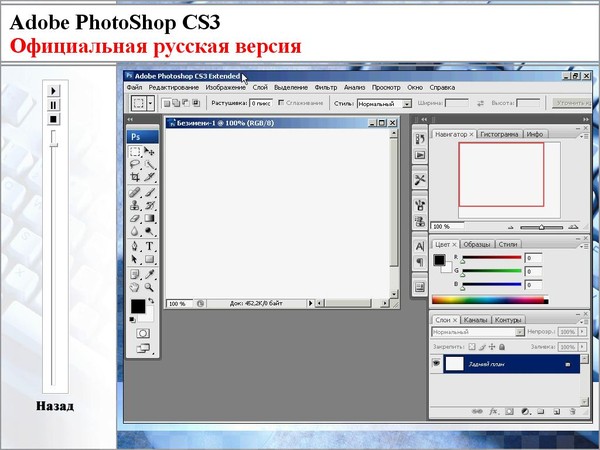Select the Eraser tool

(x=135, y=218)
